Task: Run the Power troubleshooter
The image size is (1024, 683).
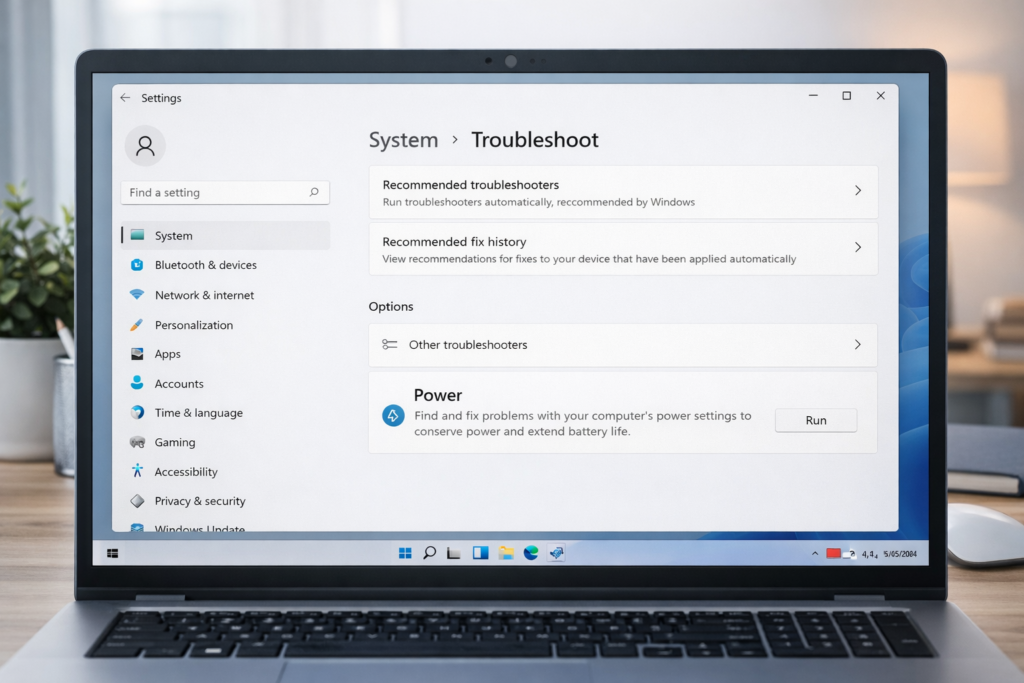Action: tap(815, 420)
